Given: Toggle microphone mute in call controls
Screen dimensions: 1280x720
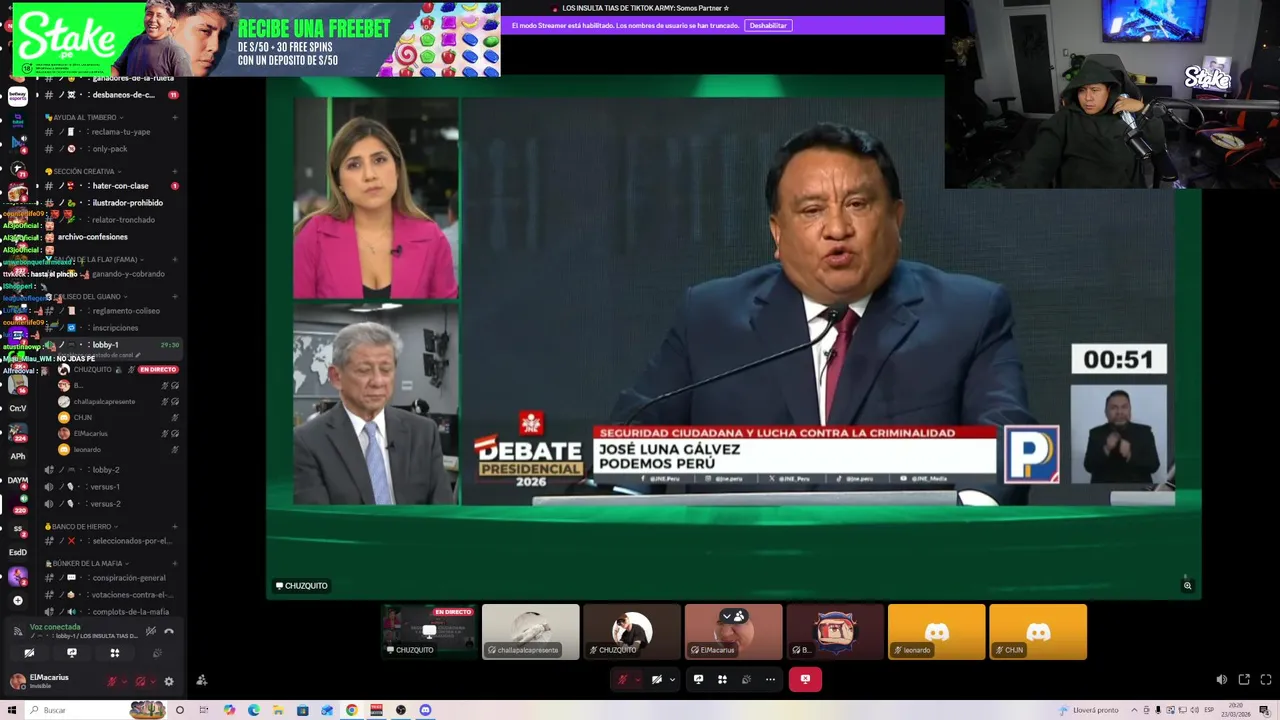Looking at the screenshot, I should pyautogui.click(x=622, y=679).
